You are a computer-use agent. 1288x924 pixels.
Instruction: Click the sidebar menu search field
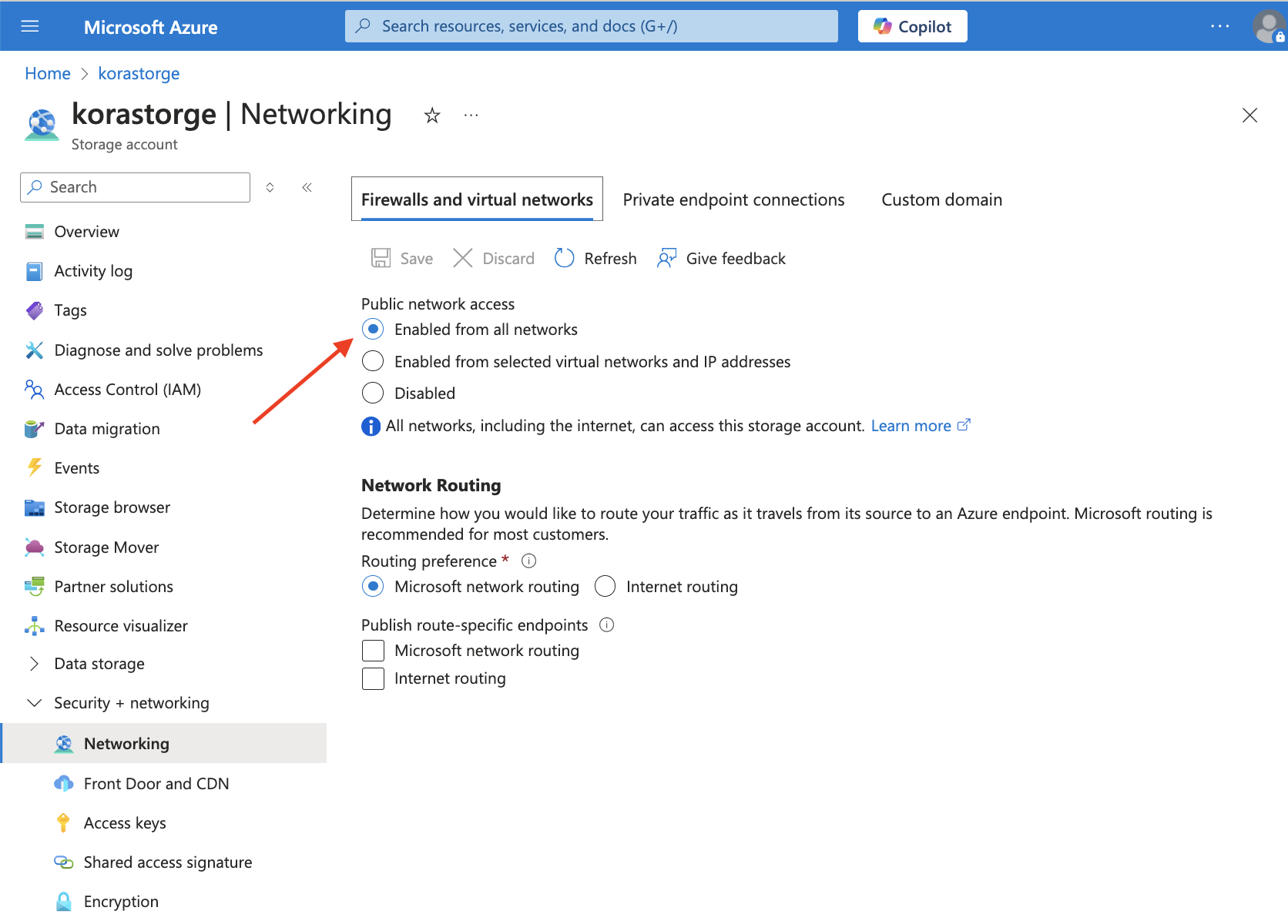coord(135,187)
